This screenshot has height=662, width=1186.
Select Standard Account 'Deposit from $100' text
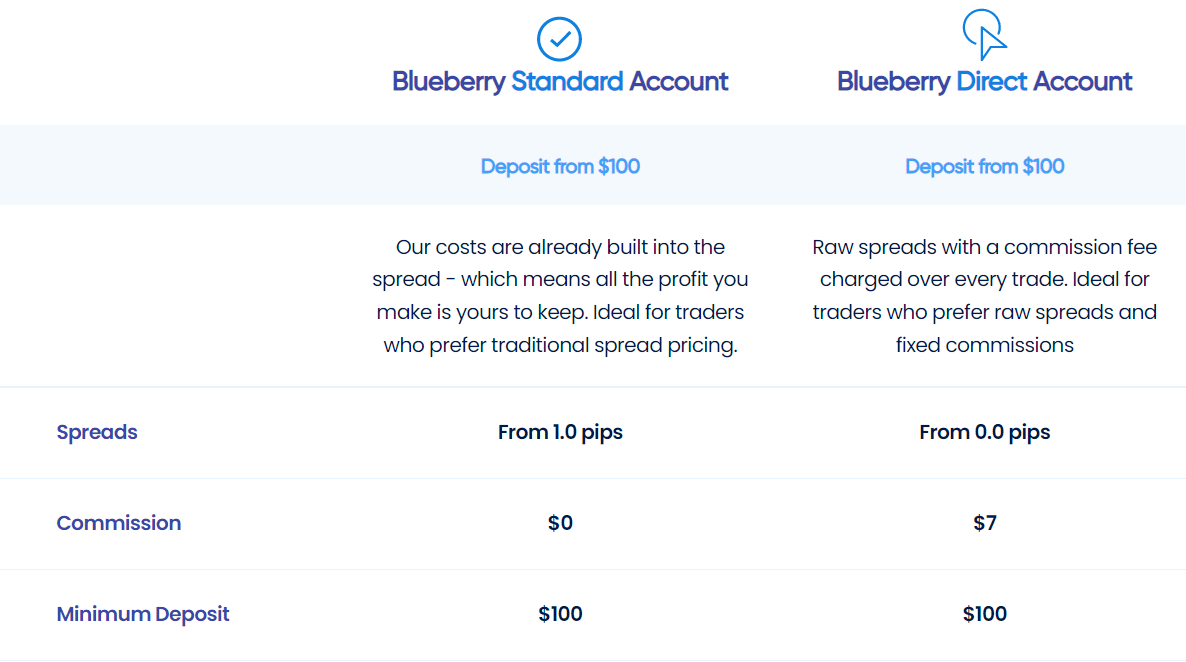[x=560, y=166]
